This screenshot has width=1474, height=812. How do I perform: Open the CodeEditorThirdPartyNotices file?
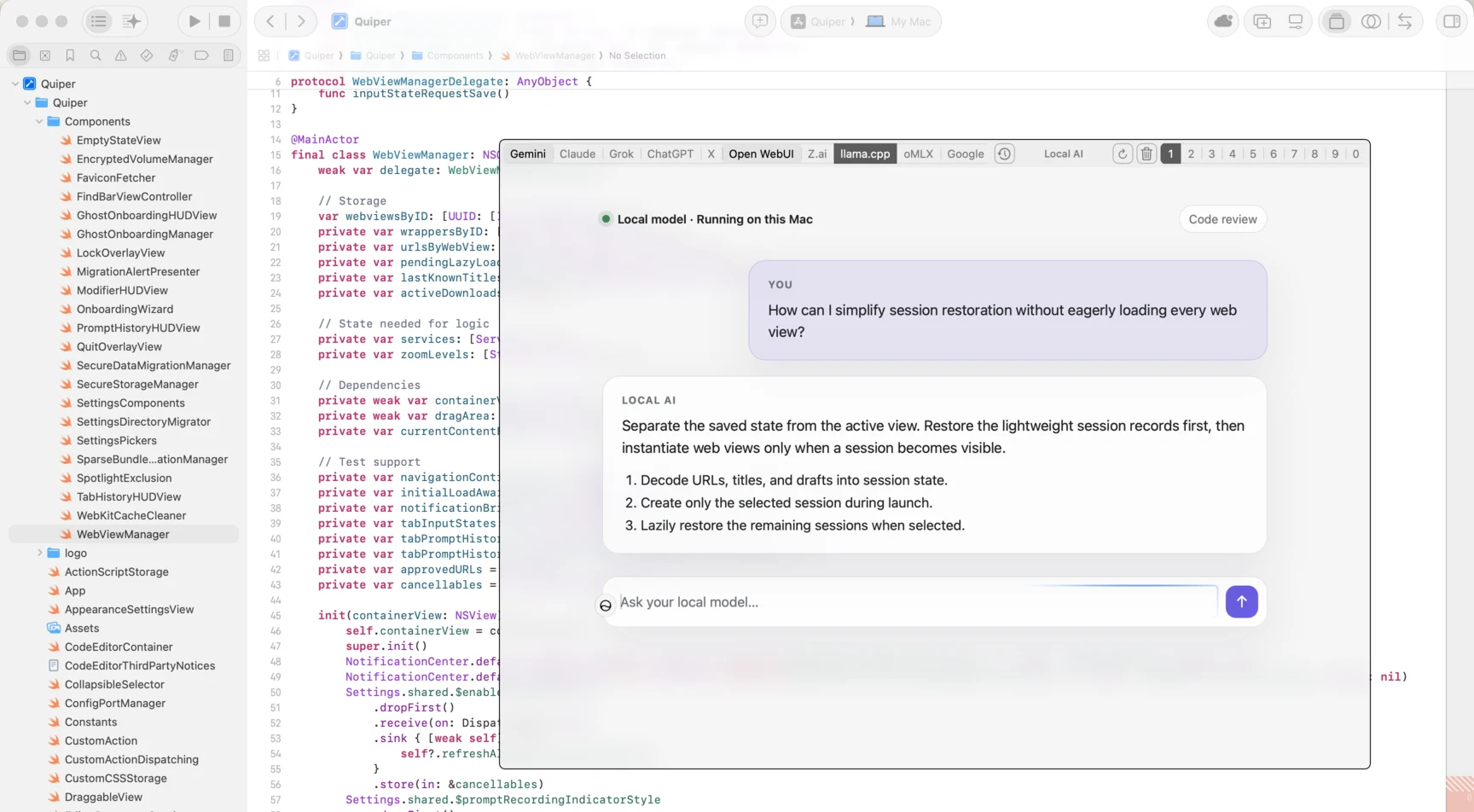click(140, 665)
